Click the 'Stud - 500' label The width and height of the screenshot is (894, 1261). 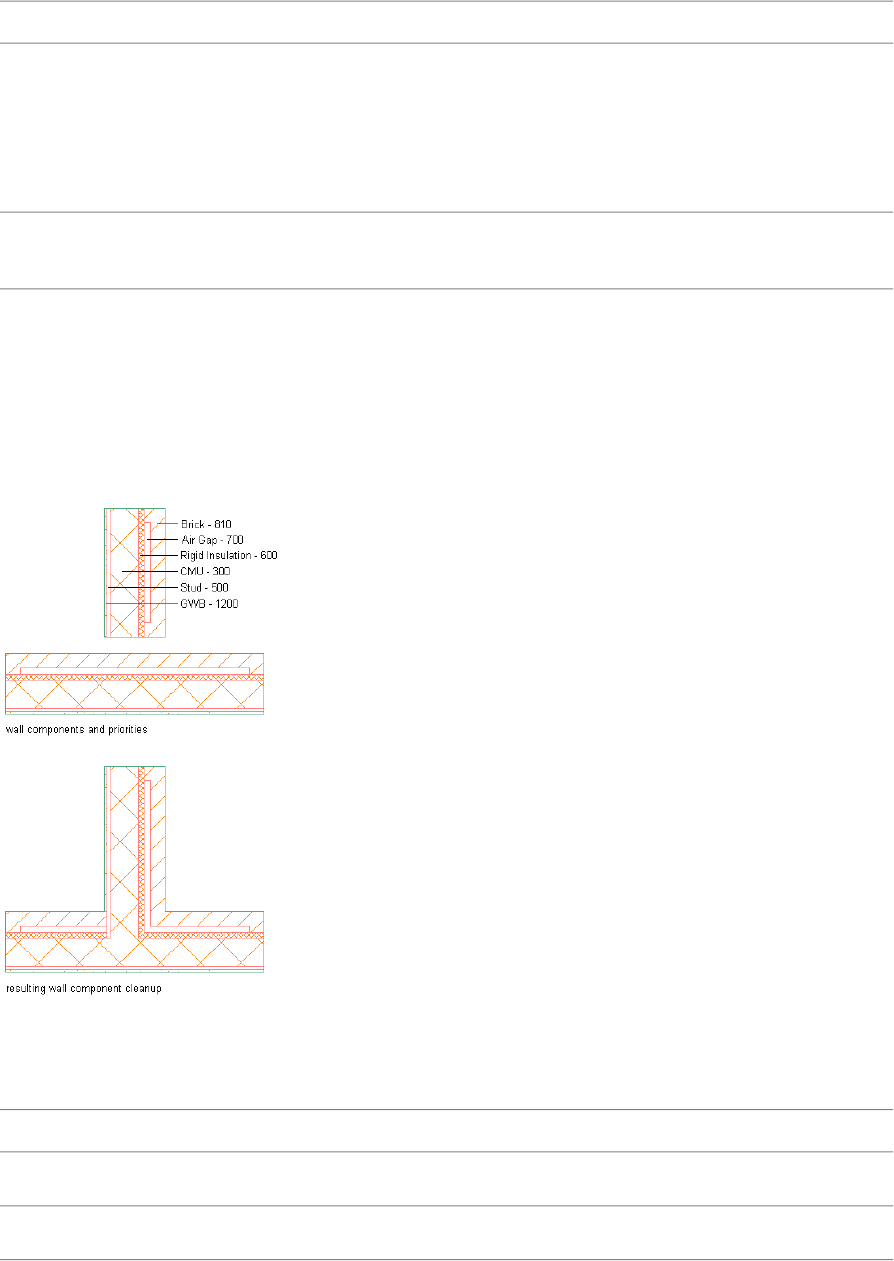tap(205, 587)
